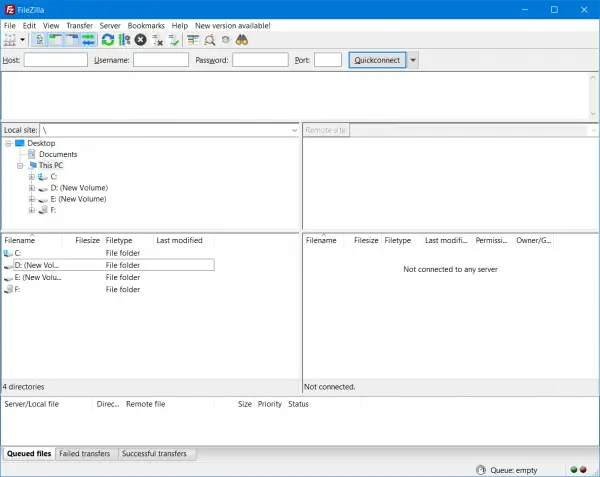The width and height of the screenshot is (600, 477).
Task: Collapse the This PC tree node
Action: coord(20,166)
